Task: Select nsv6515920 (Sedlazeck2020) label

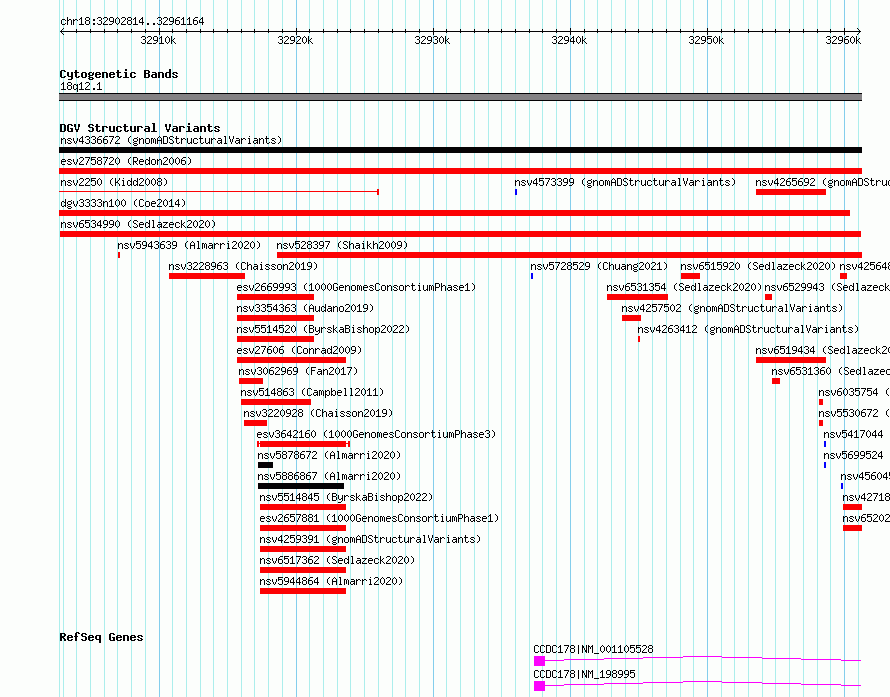Action: 758,266
